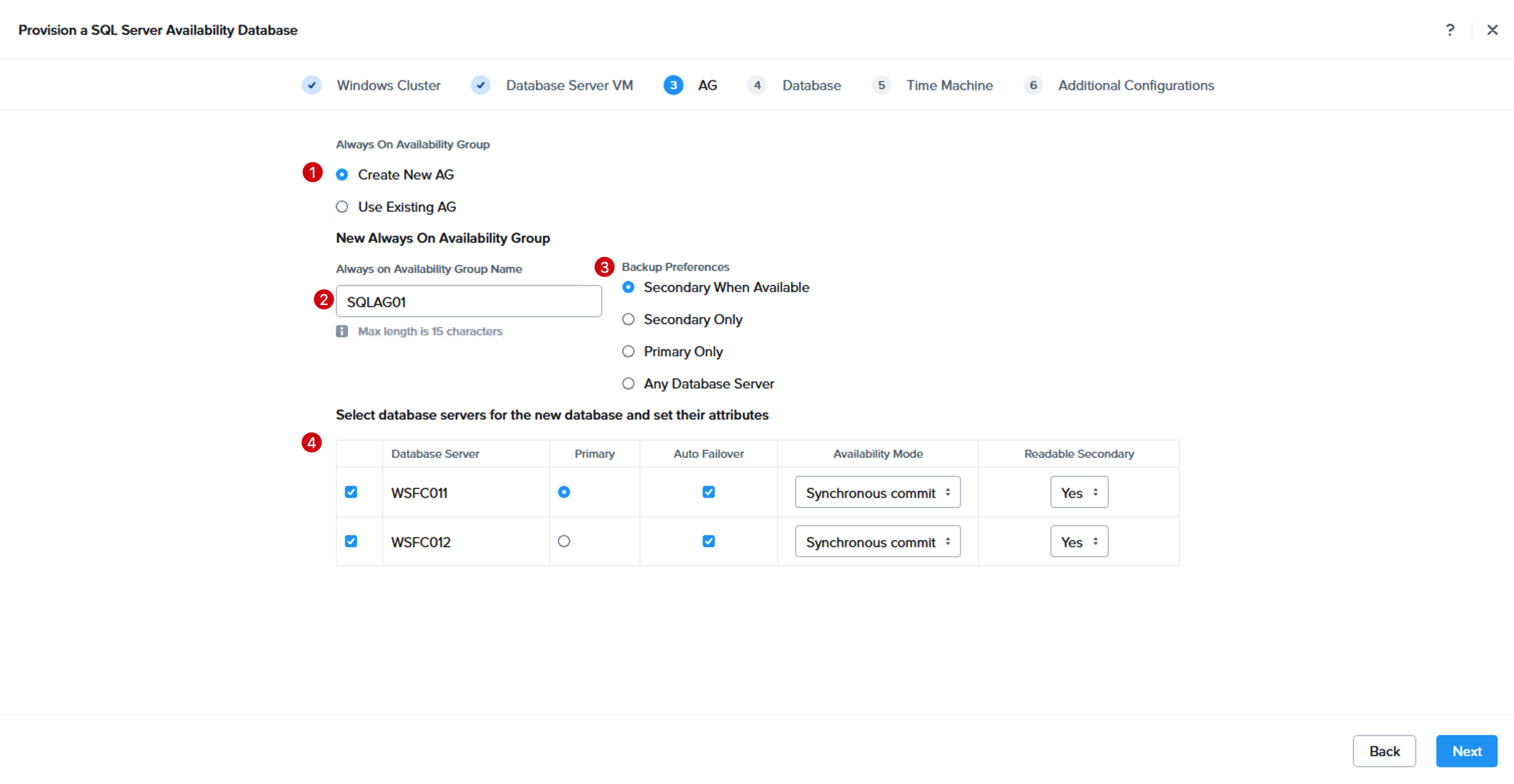The image size is (1514, 784).
Task: Open the help question mark icon
Action: tap(1450, 30)
